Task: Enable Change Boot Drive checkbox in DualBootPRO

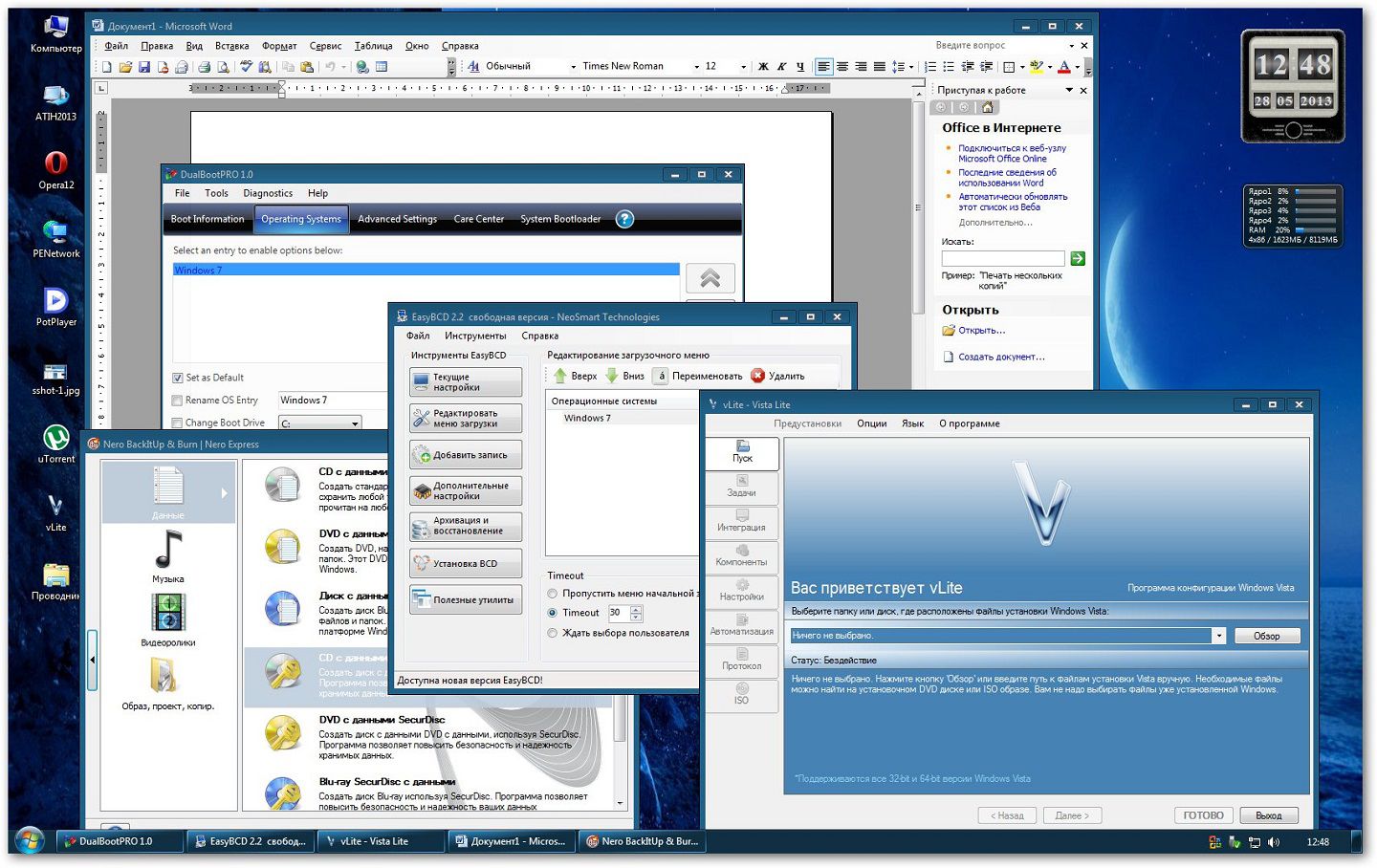Action: click(177, 423)
